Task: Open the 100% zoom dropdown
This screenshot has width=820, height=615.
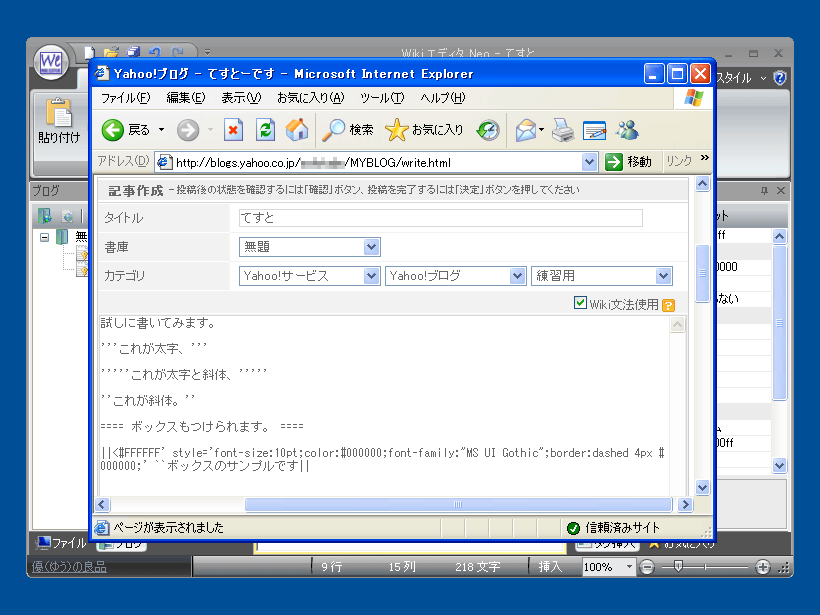Action: 629,567
